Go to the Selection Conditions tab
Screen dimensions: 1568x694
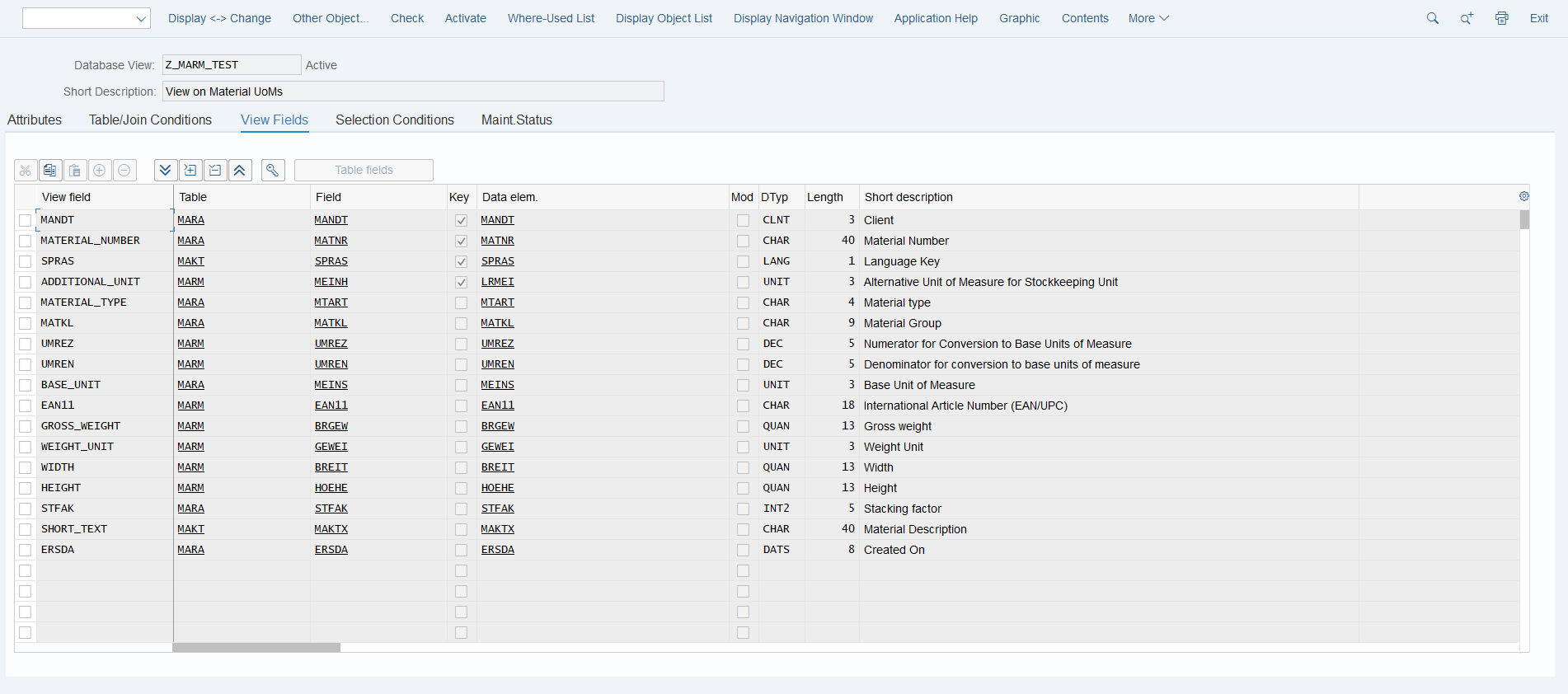(x=395, y=120)
